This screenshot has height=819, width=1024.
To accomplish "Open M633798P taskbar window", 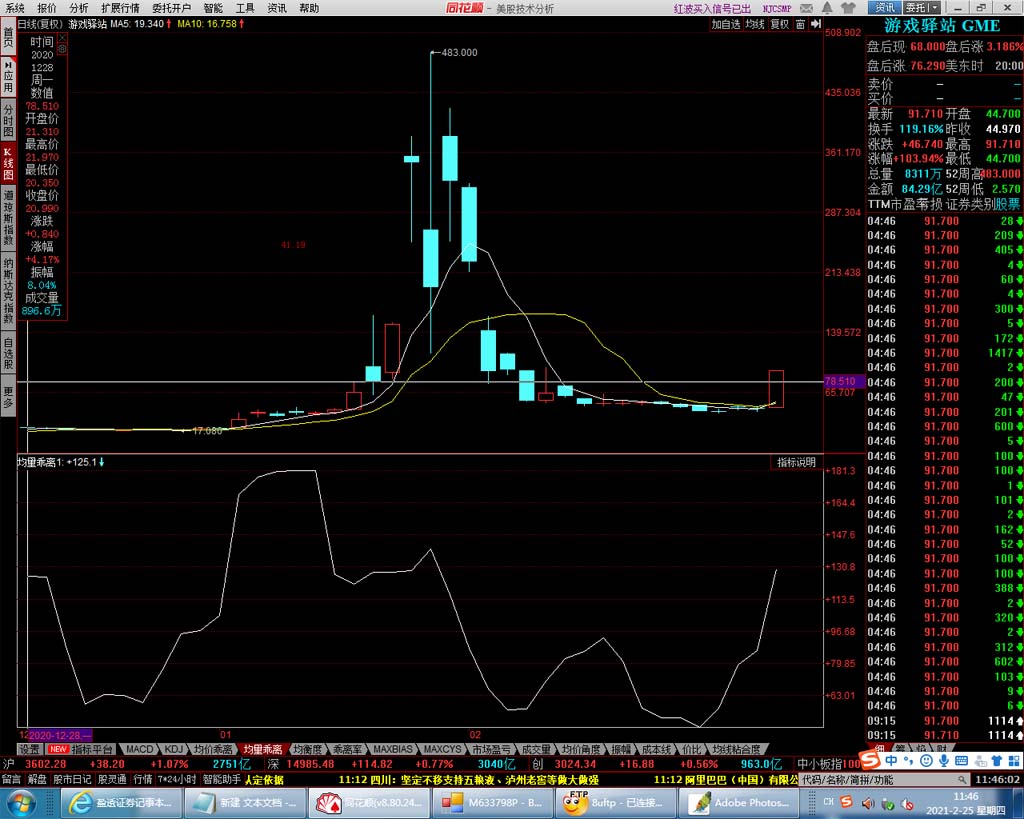I will click(x=492, y=803).
